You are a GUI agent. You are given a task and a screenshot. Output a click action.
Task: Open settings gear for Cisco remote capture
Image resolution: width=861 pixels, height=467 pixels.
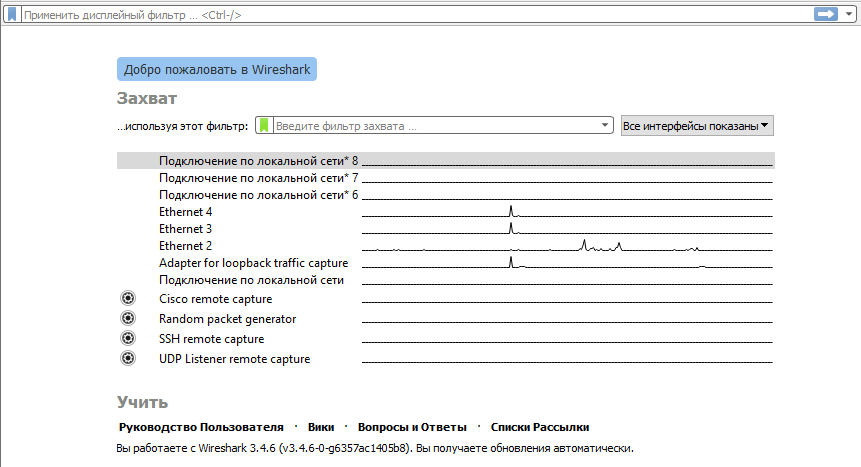point(127,299)
